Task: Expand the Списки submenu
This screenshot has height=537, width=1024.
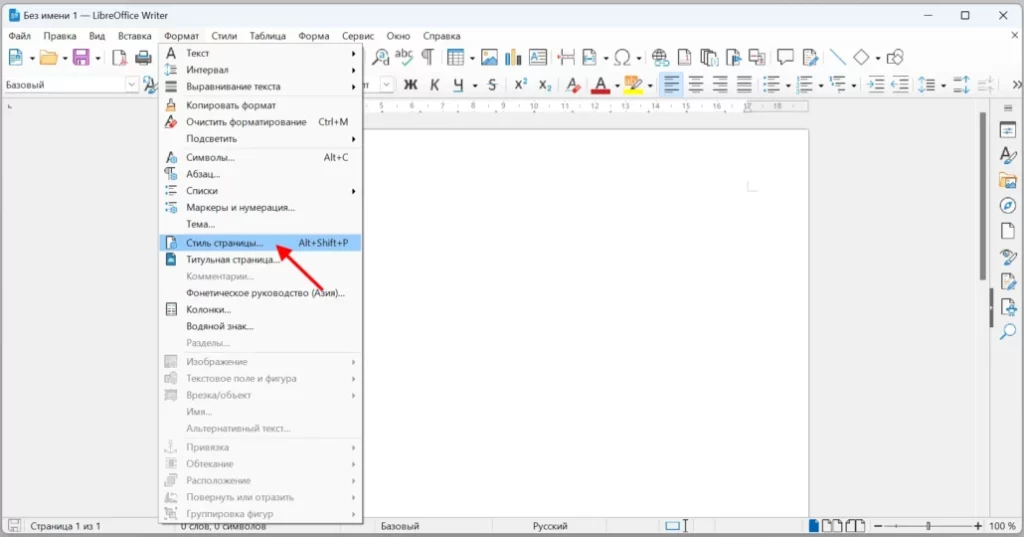Action: [261, 191]
